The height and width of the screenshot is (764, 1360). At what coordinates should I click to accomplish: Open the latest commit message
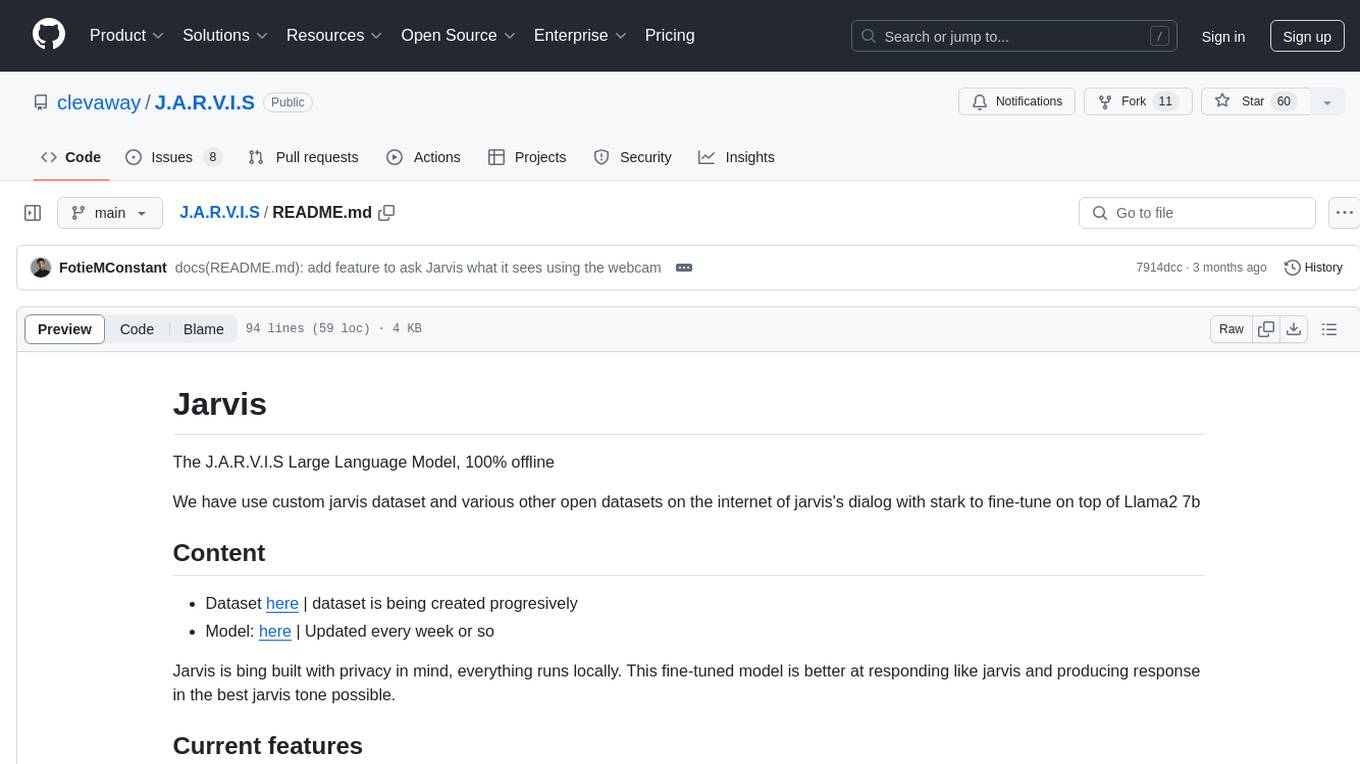(x=418, y=267)
